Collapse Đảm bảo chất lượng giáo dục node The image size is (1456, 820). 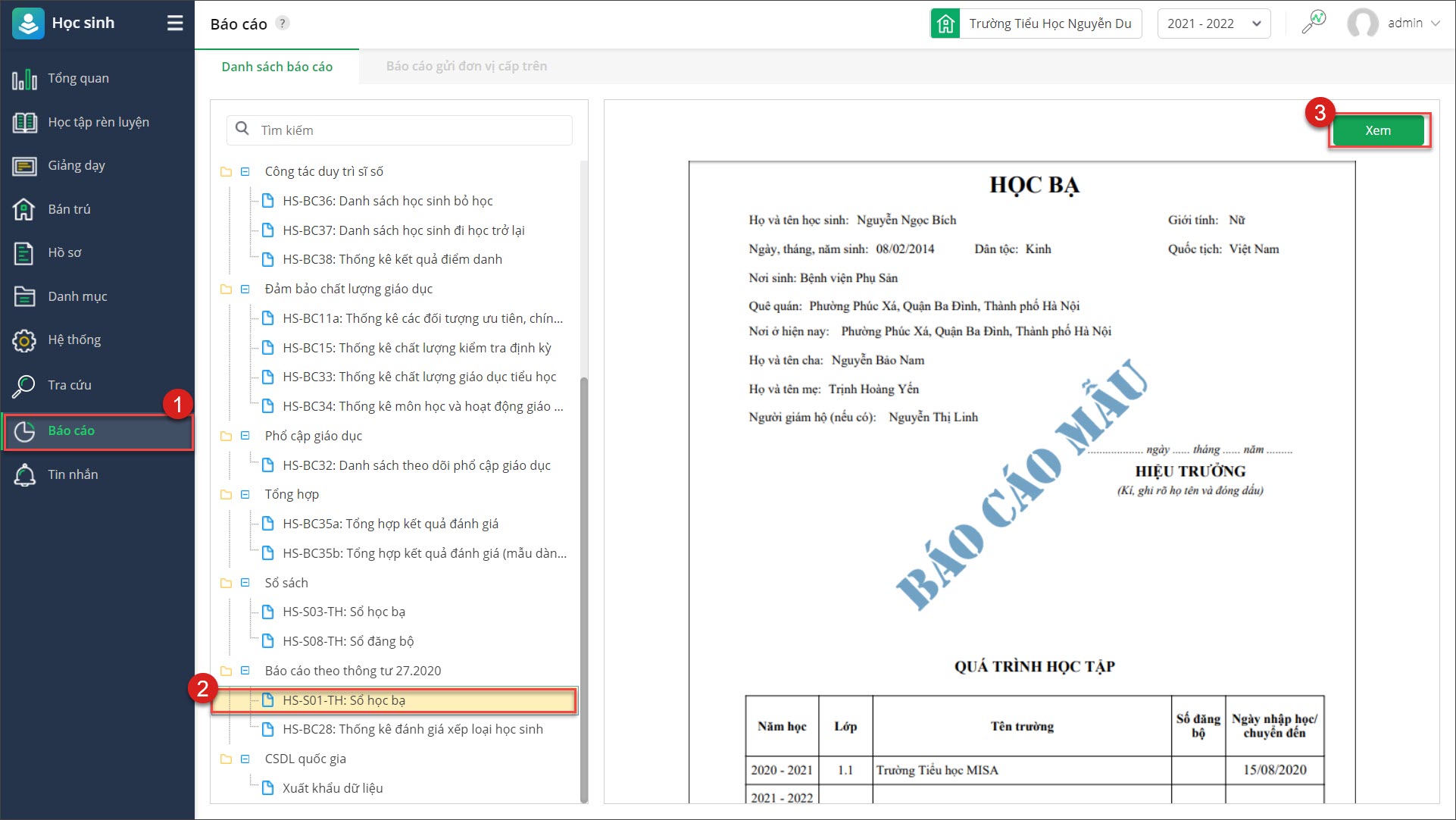coord(245,290)
